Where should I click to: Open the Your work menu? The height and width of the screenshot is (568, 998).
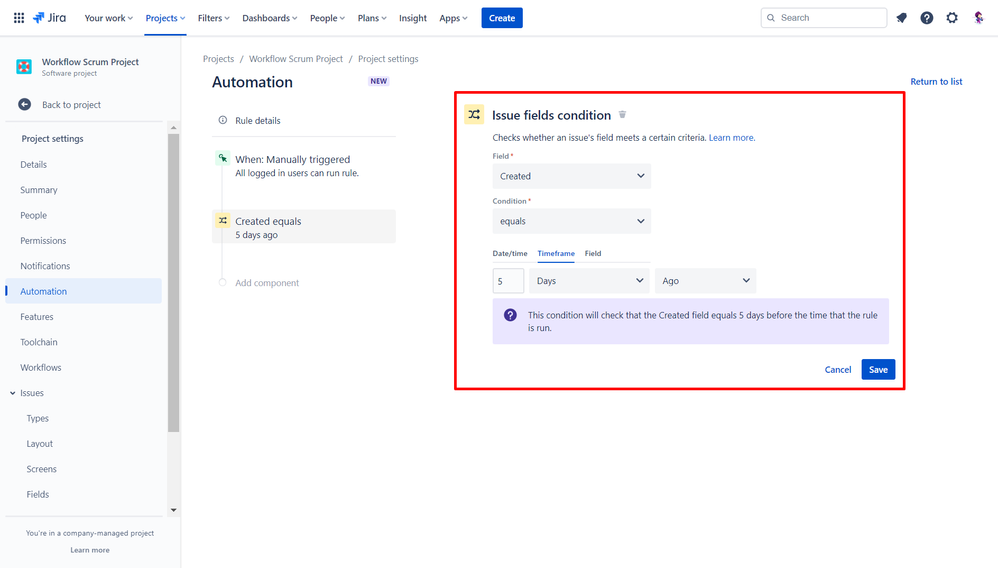coord(109,18)
